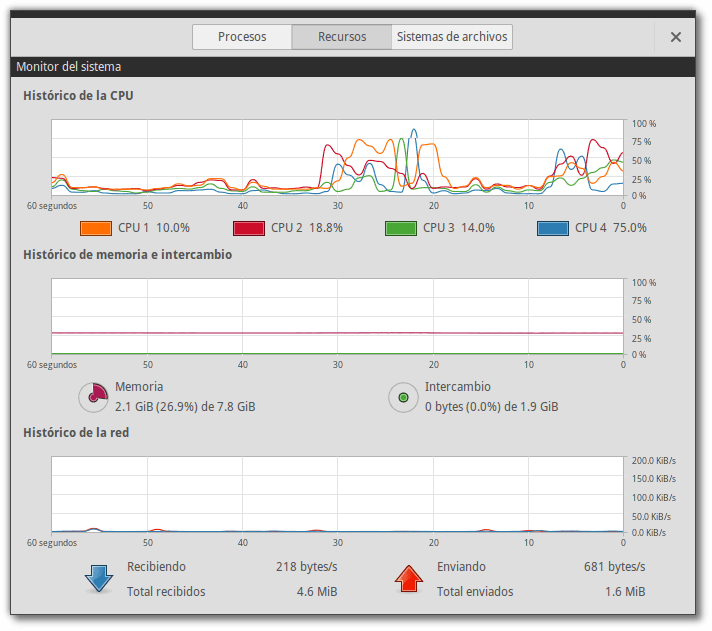Image resolution: width=712 pixels, height=631 pixels.
Task: Select the Recursos tab
Action: 341,37
